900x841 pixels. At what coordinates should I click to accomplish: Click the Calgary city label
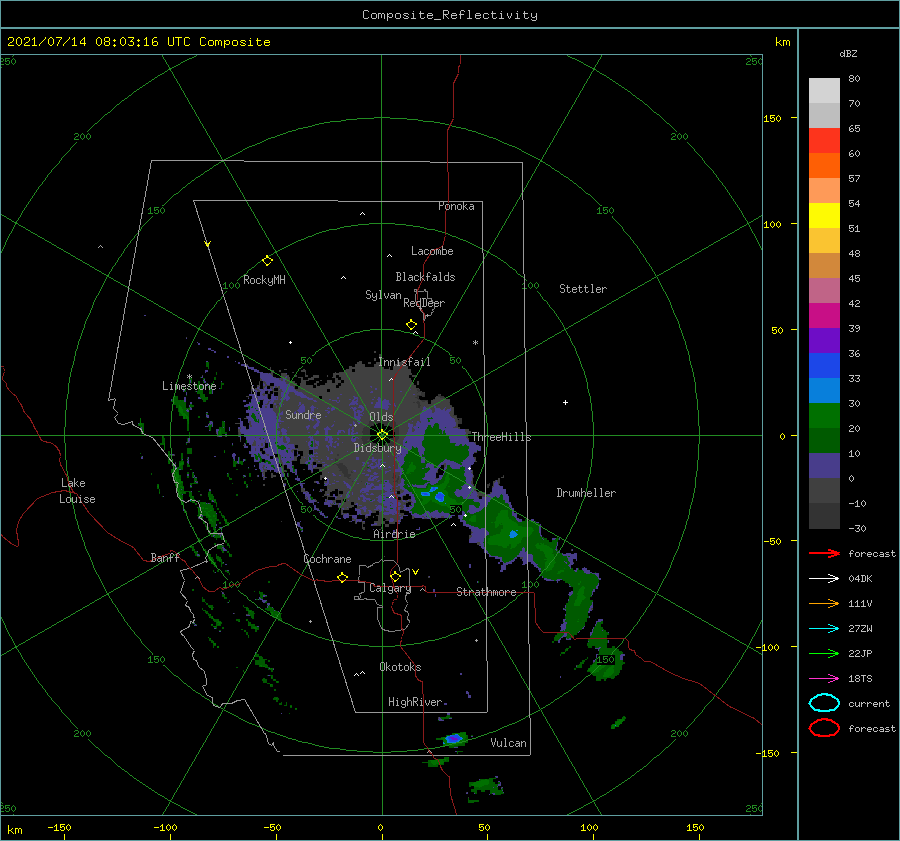pos(390,588)
